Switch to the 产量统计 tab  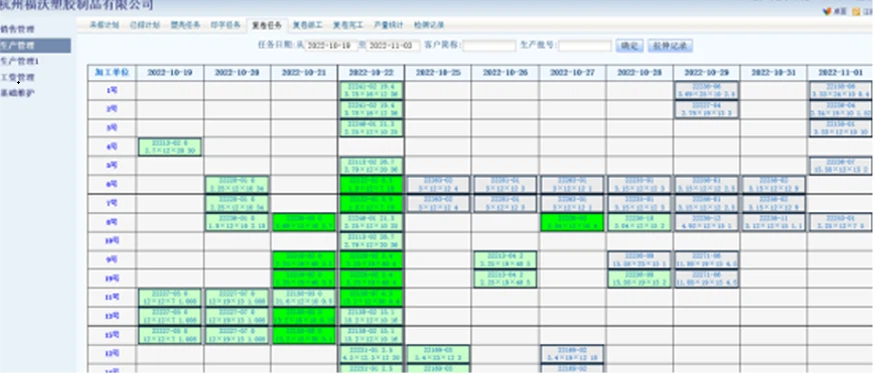tap(388, 25)
